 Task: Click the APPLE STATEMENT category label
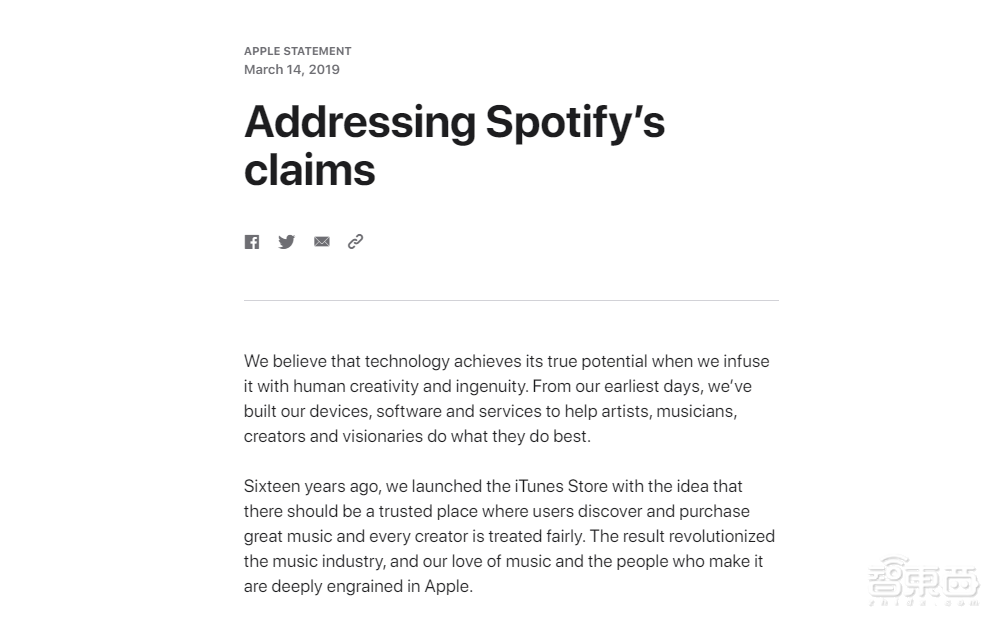tap(297, 51)
